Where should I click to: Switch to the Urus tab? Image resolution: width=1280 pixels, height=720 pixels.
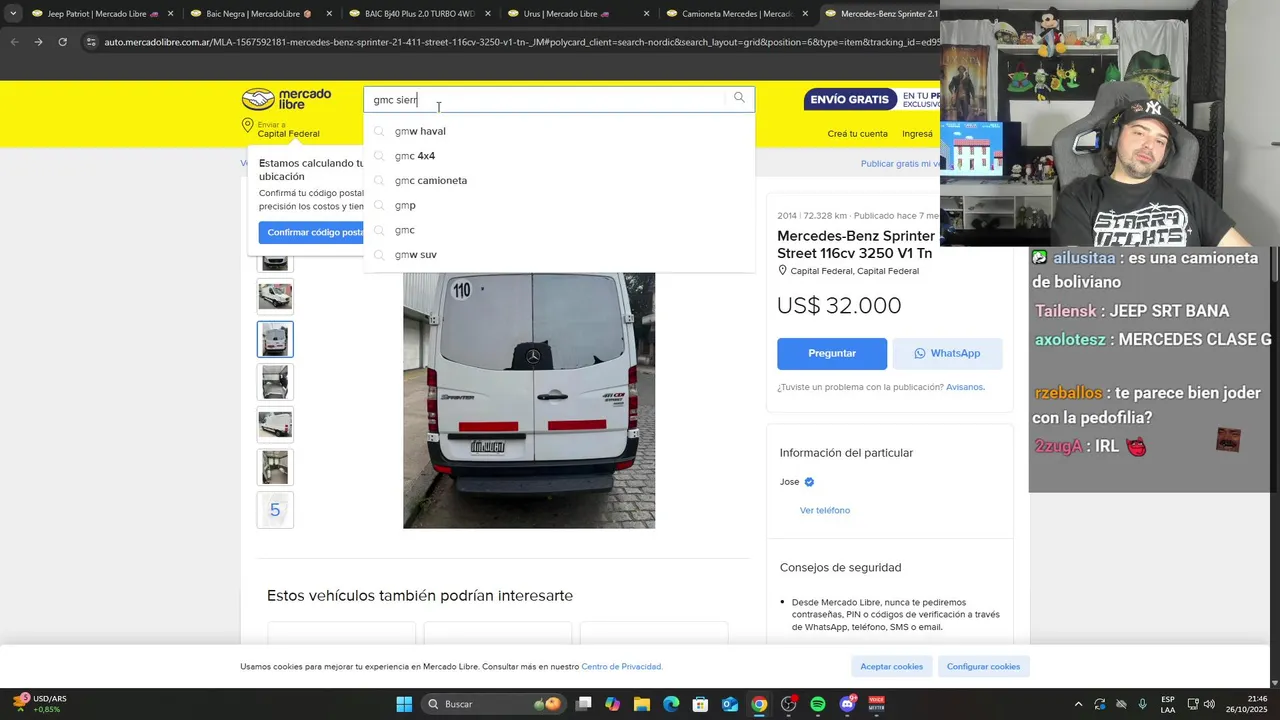[567, 14]
